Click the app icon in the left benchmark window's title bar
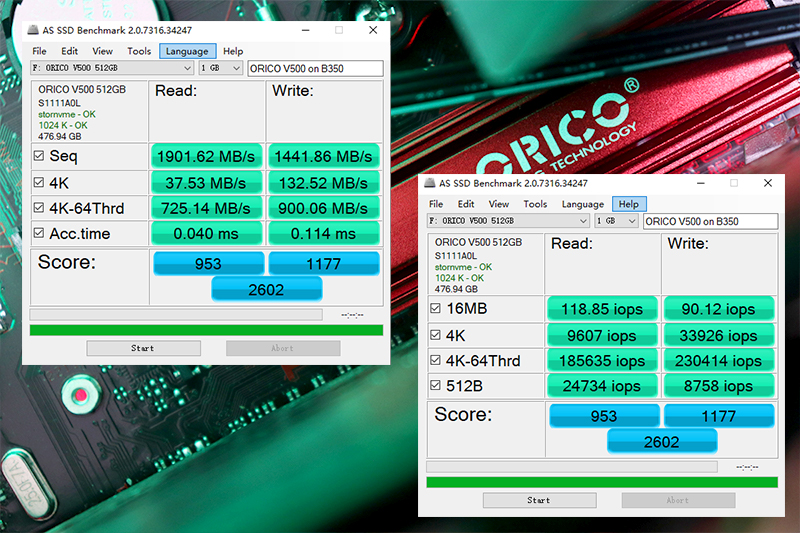Viewport: 800px width, 533px height. pyautogui.click(x=33, y=30)
